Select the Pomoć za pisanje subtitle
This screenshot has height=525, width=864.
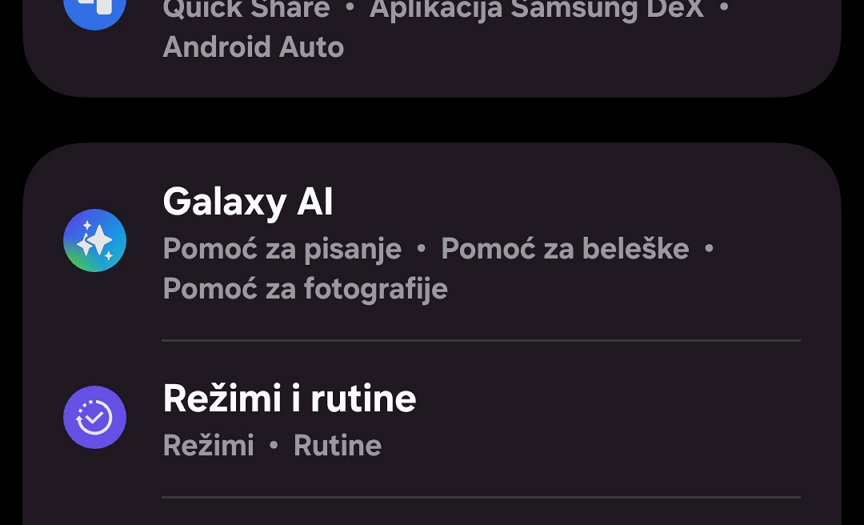point(282,249)
